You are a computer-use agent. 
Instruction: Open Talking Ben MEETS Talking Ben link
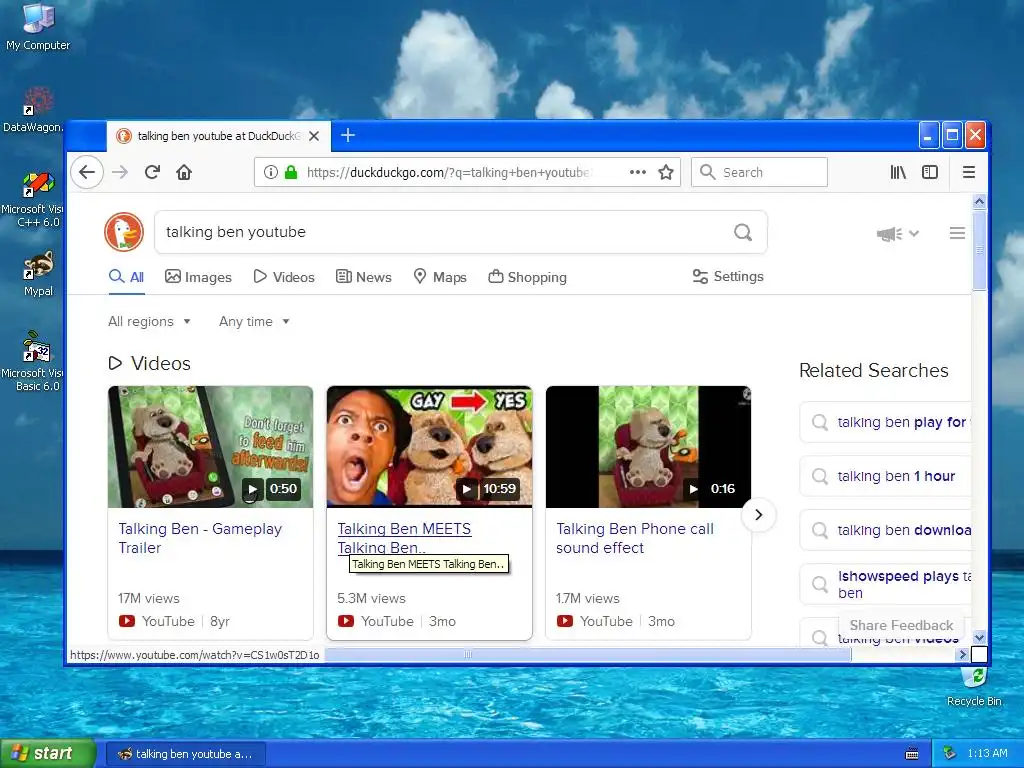tap(404, 538)
